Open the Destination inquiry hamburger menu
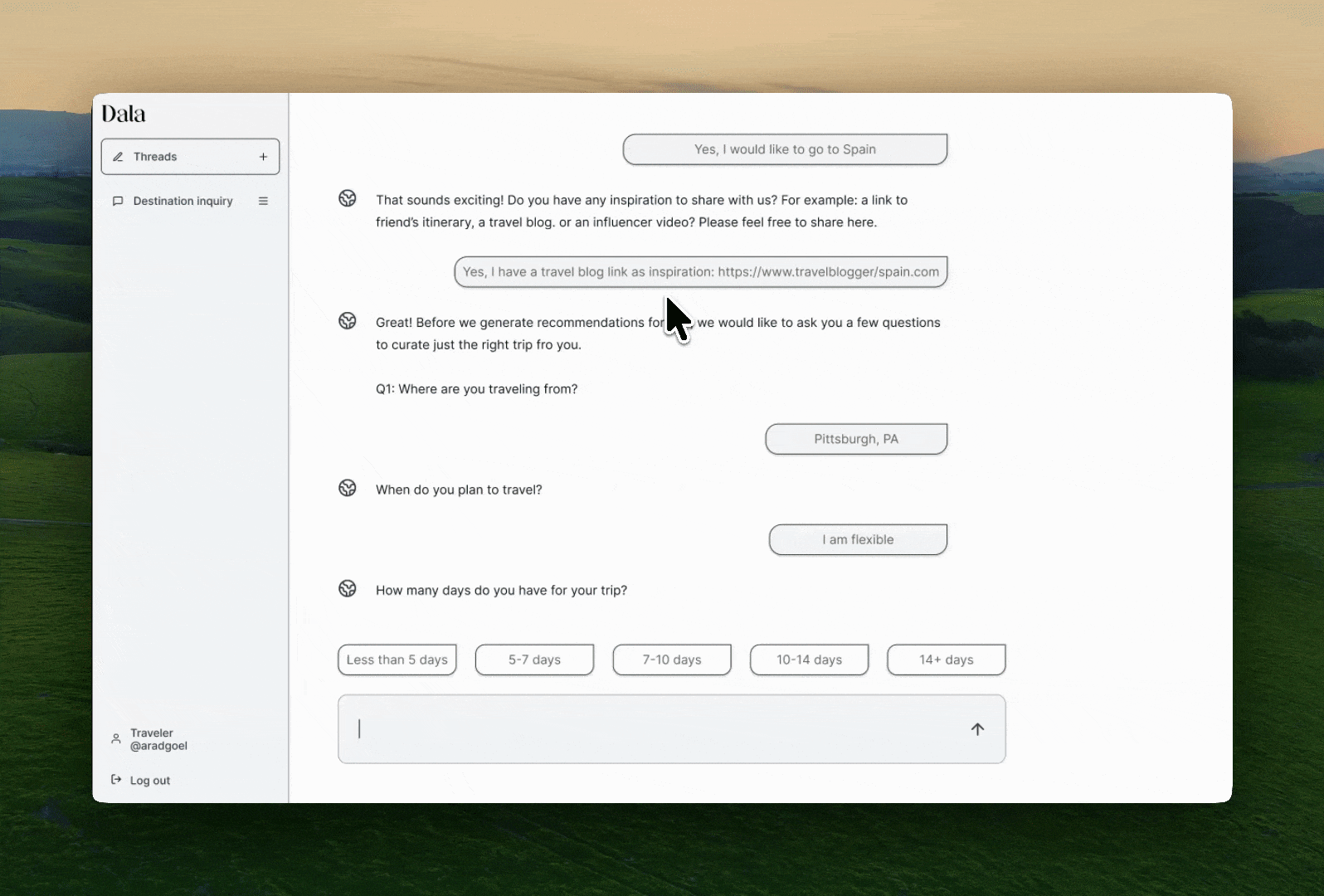1324x896 pixels. pyautogui.click(x=263, y=201)
